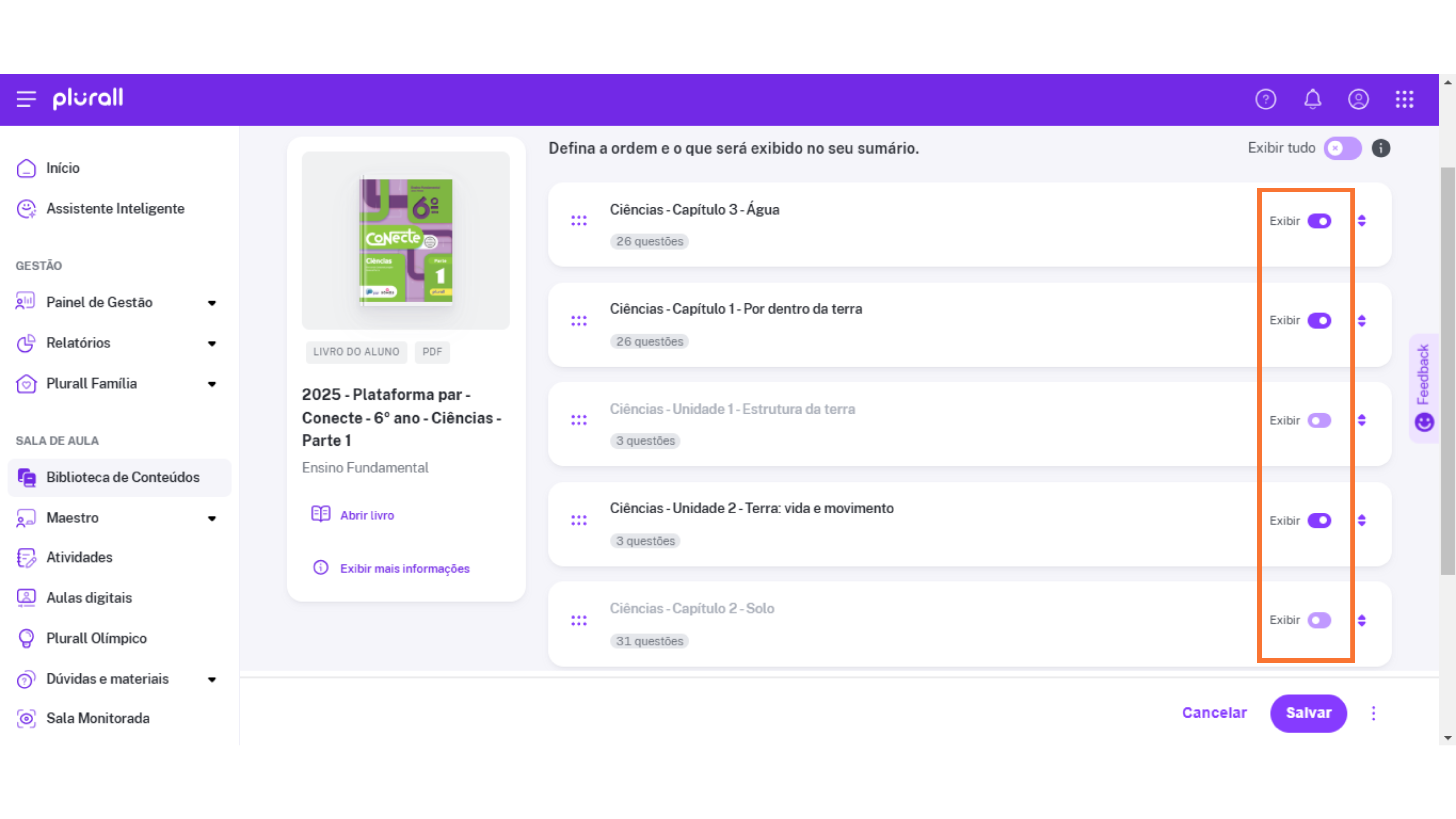Click the info icon beside Exibir tudo
The image size is (1456, 819).
click(1381, 148)
